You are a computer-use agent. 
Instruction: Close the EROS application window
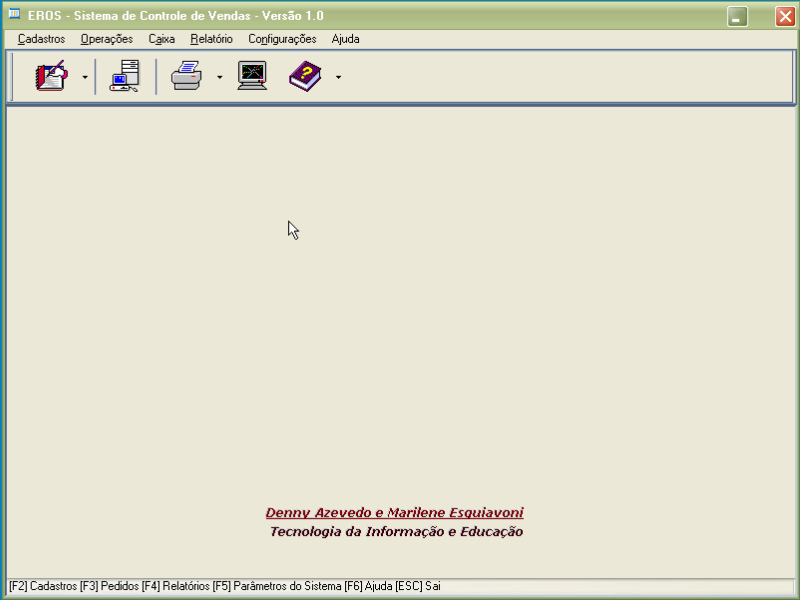785,16
